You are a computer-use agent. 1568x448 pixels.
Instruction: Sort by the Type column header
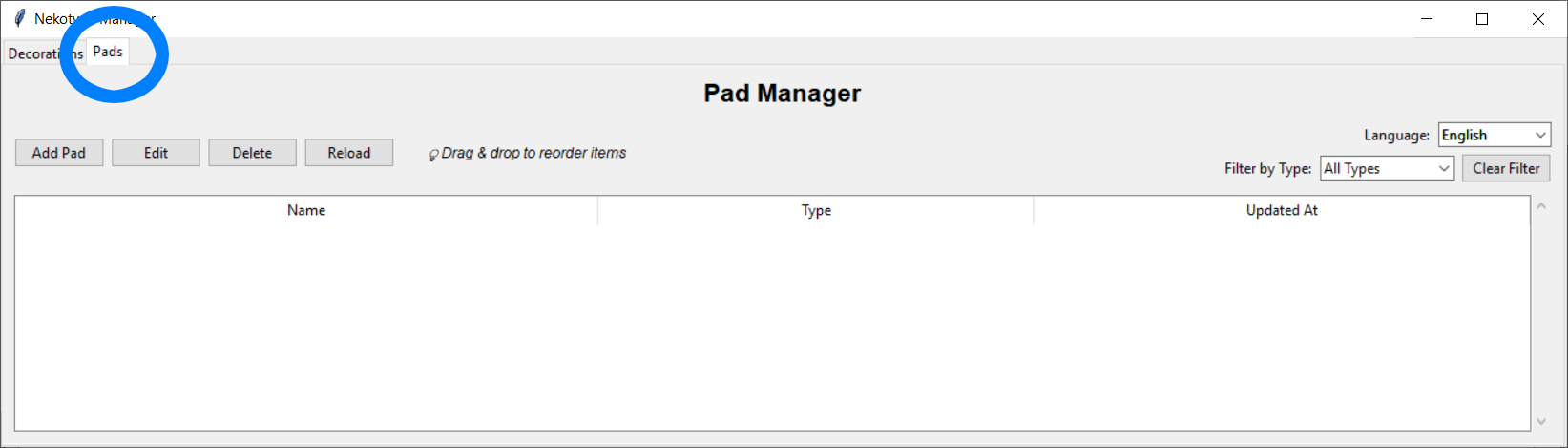point(816,210)
